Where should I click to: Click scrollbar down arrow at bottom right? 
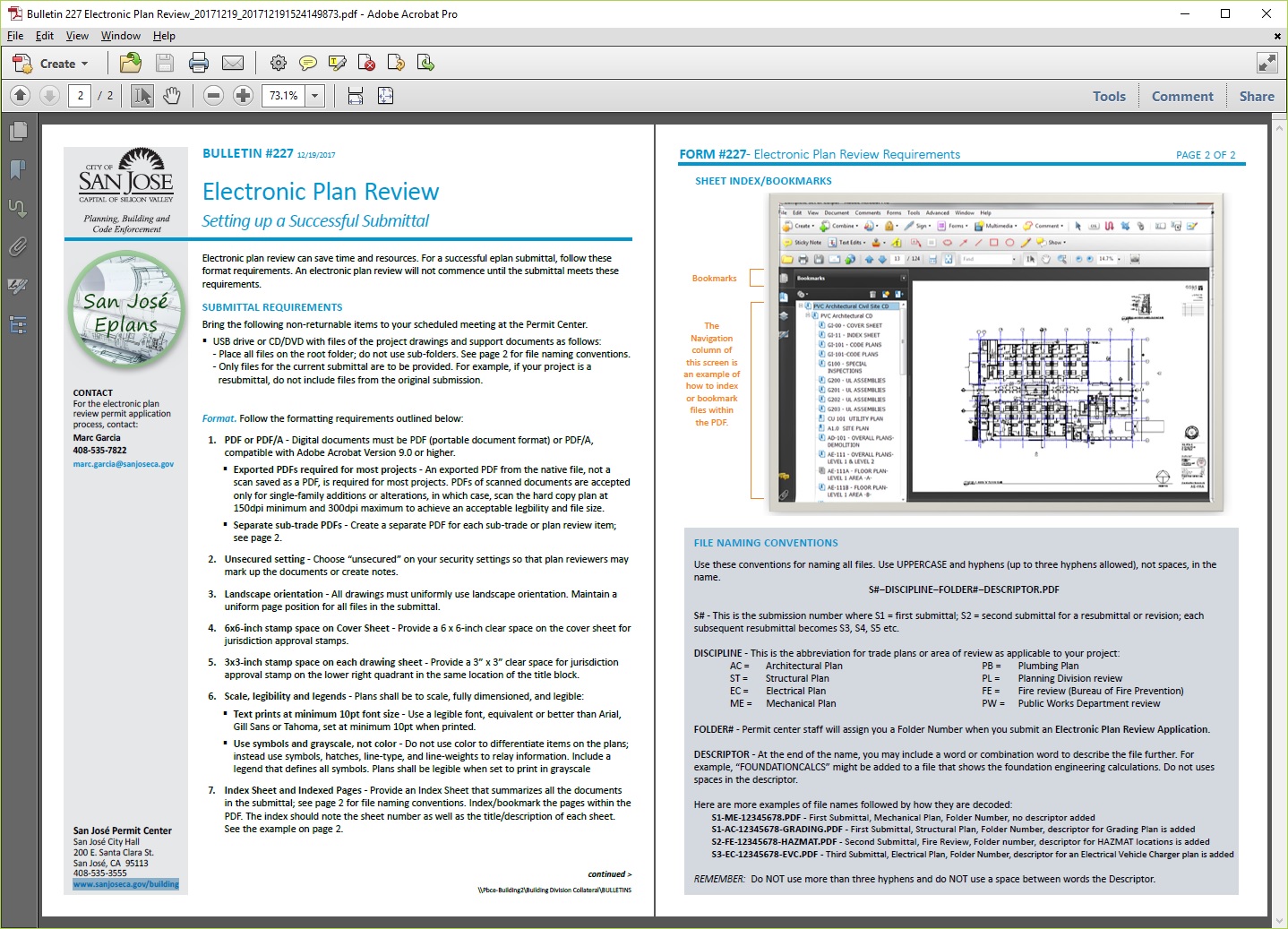click(1279, 920)
